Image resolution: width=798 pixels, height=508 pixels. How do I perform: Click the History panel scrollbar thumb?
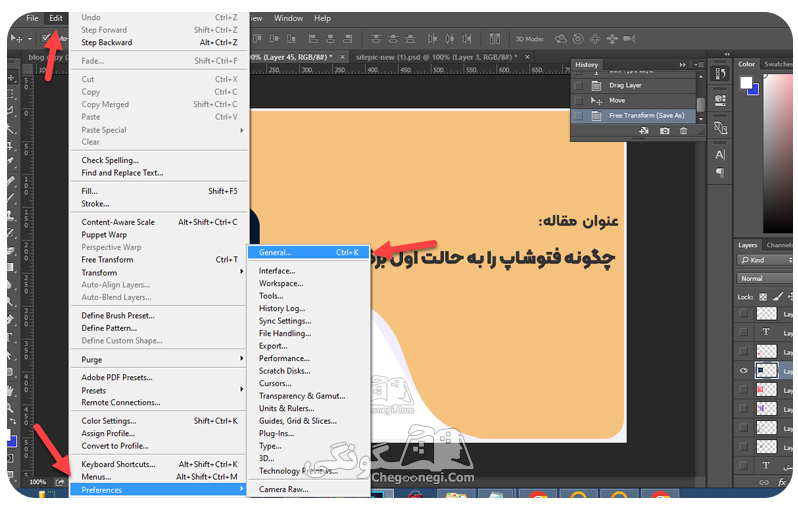tap(701, 104)
